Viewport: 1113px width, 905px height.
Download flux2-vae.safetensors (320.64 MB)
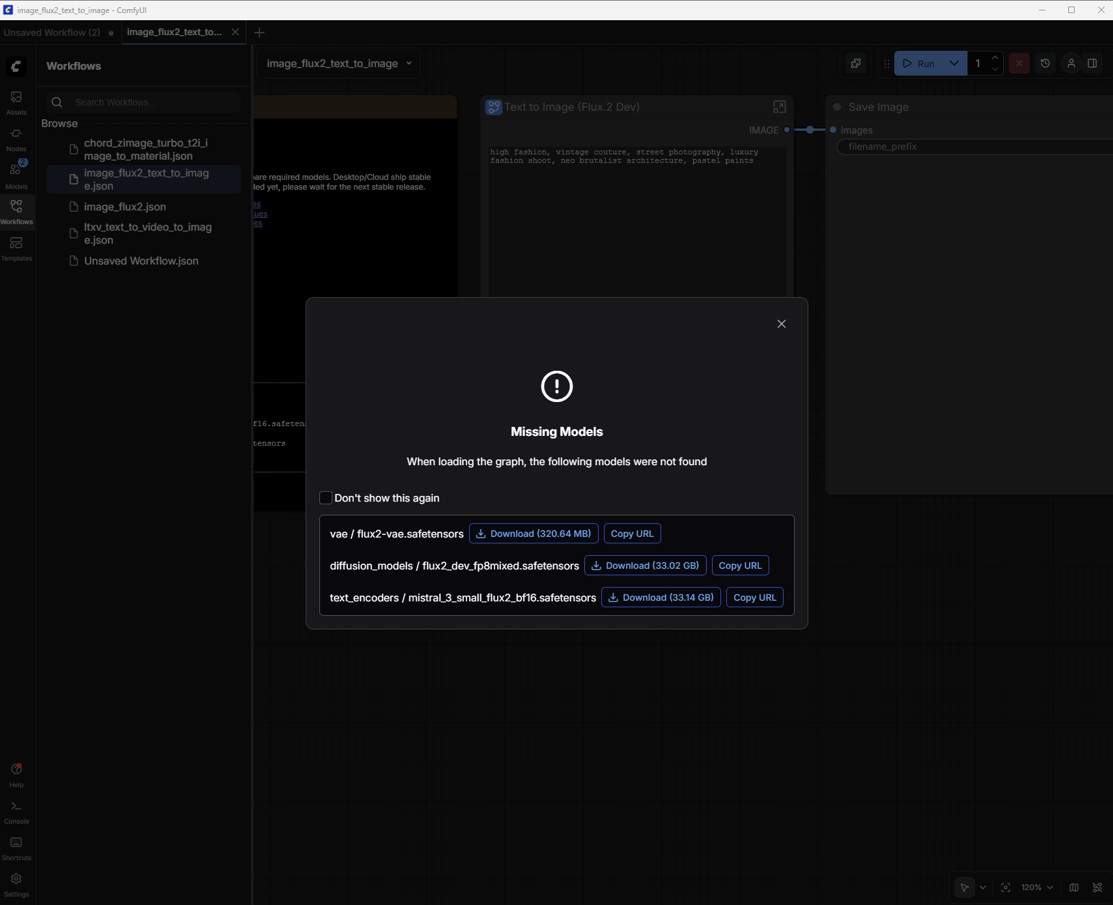click(533, 534)
